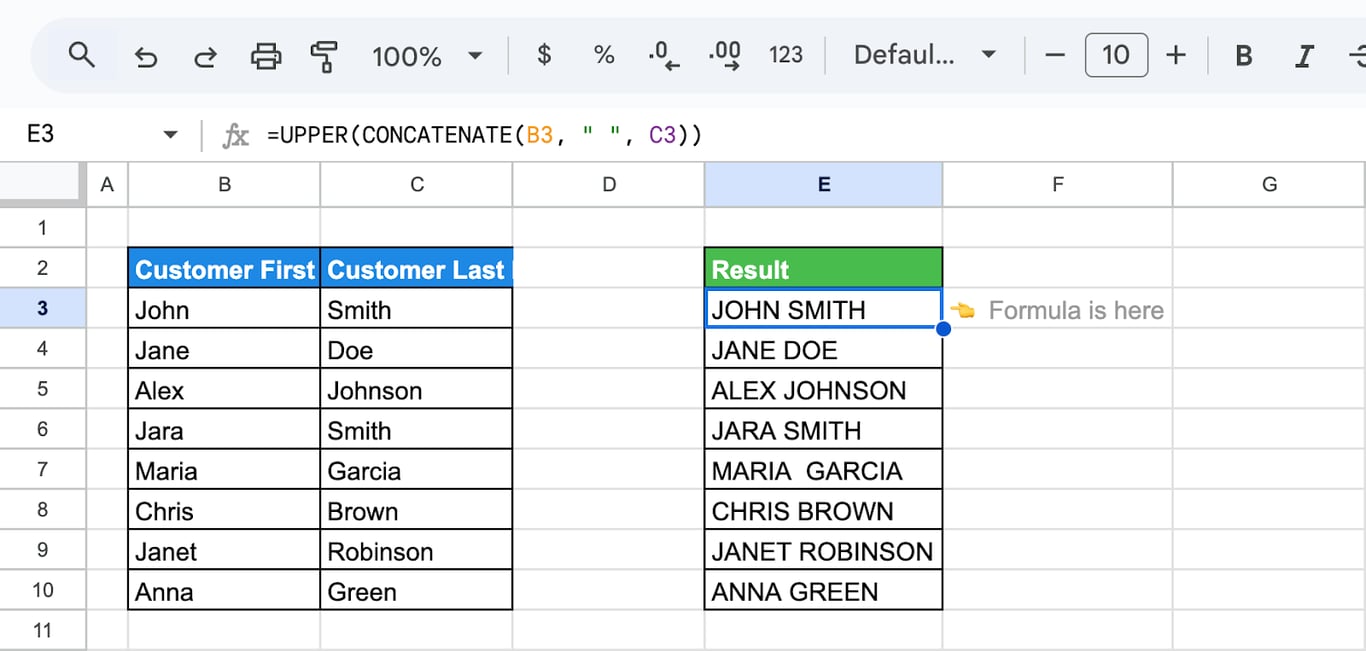The height and width of the screenshot is (651, 1366).
Task: Click into the formula bar text
Action: click(x=484, y=135)
